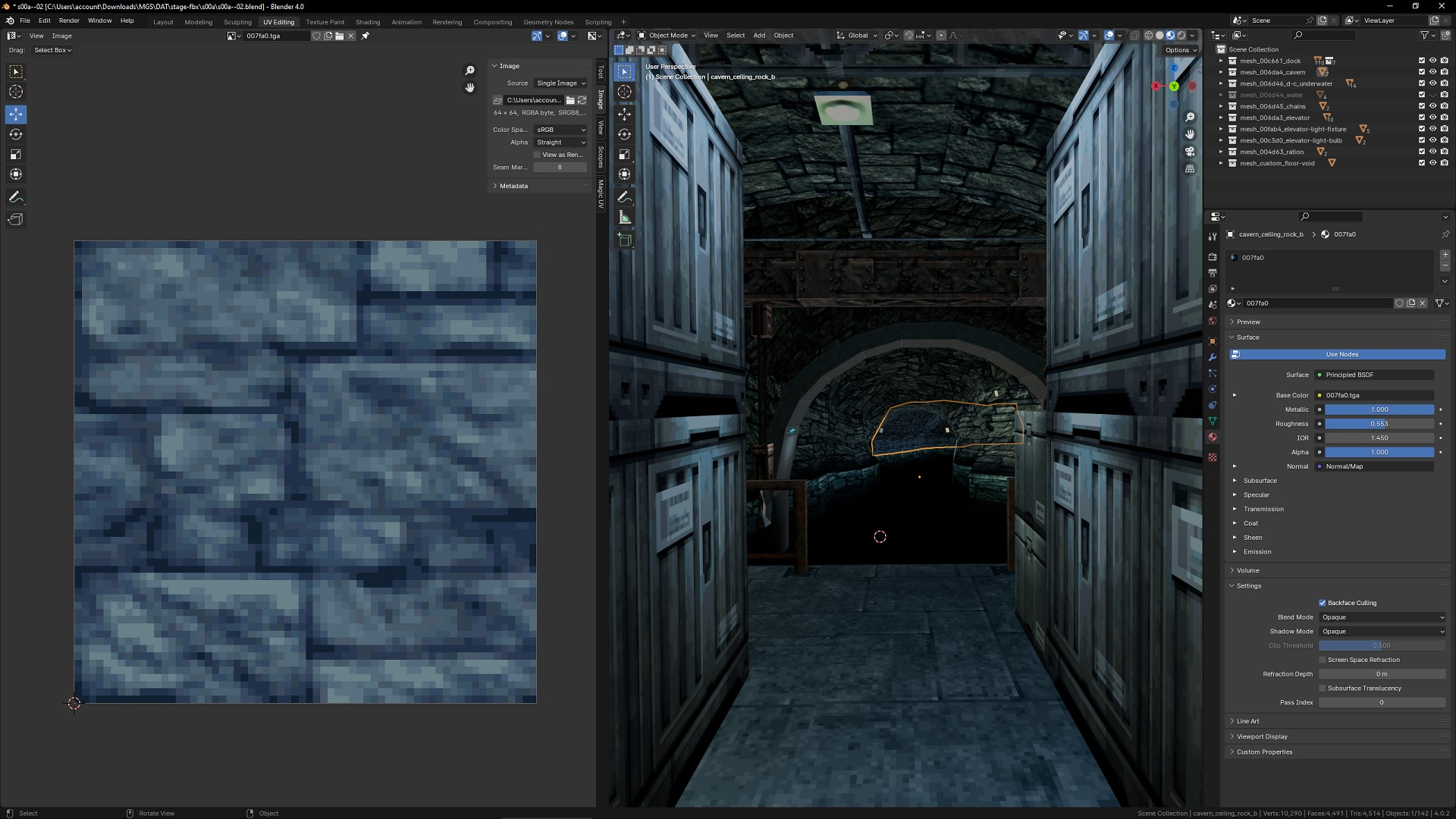
Task: Click the Pass Index field
Action: click(x=1382, y=703)
